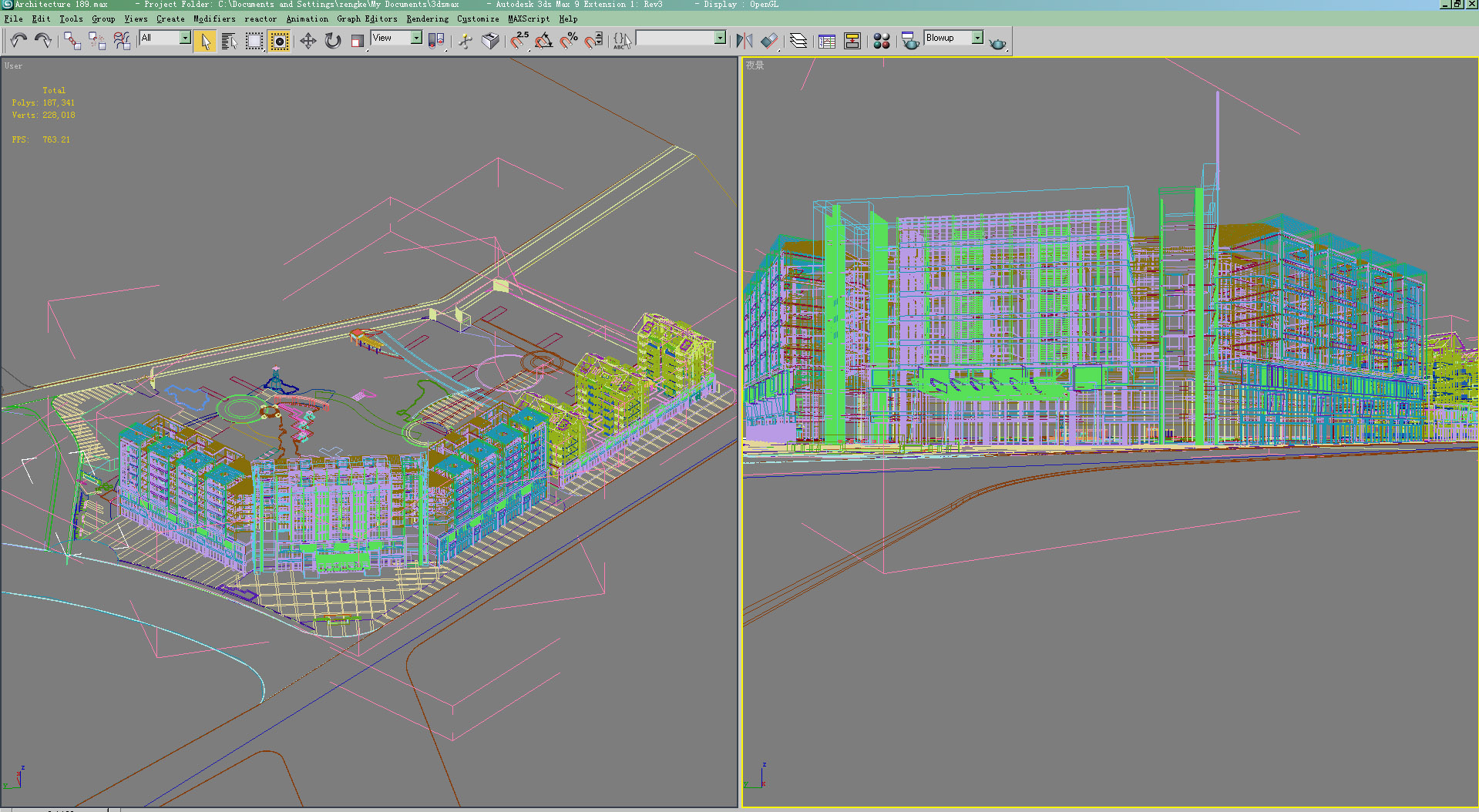This screenshot has height=812, width=1479.
Task: Open the reactor menu
Action: pos(261,19)
